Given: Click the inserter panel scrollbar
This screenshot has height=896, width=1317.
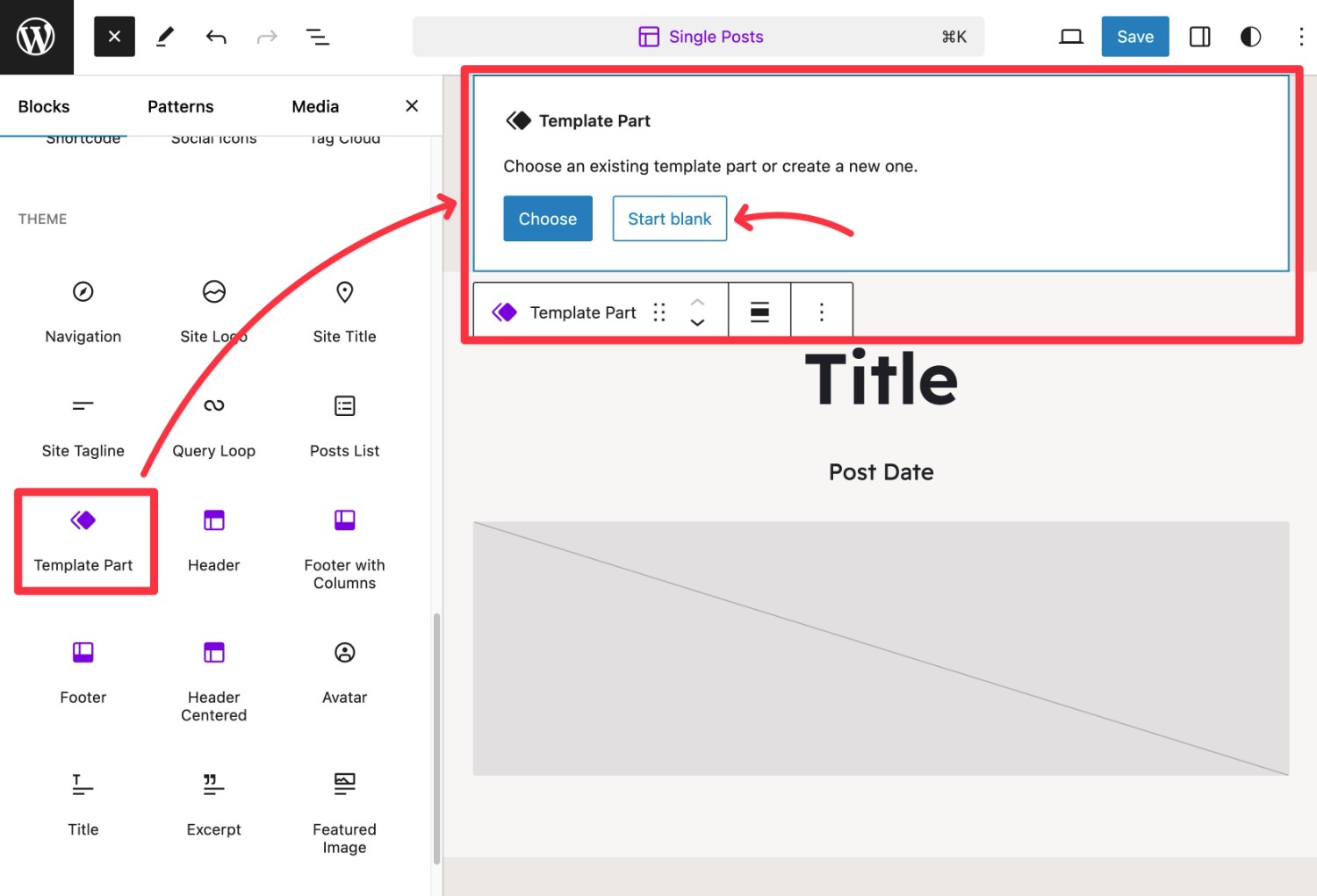Looking at the screenshot, I should point(436,739).
